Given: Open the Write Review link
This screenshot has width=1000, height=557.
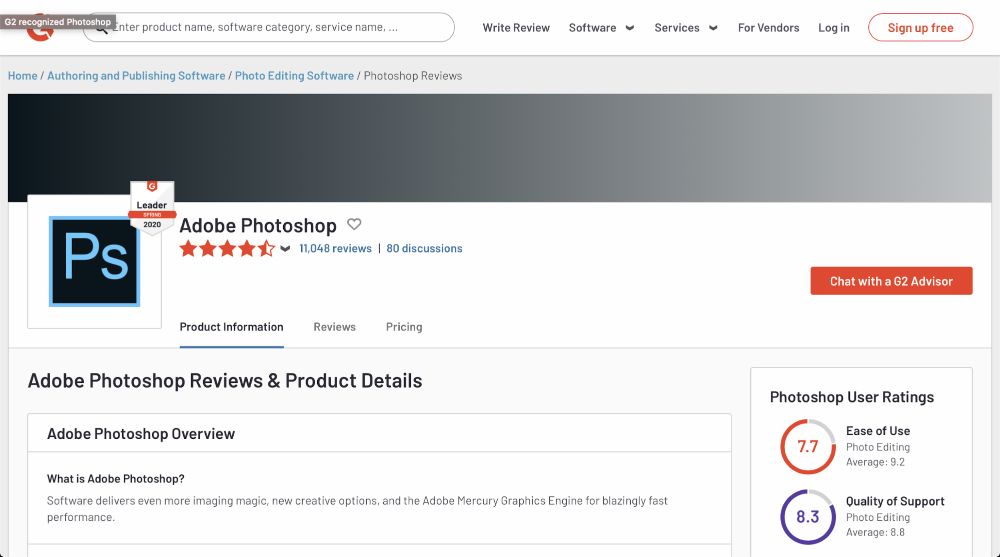Looking at the screenshot, I should click(x=516, y=27).
